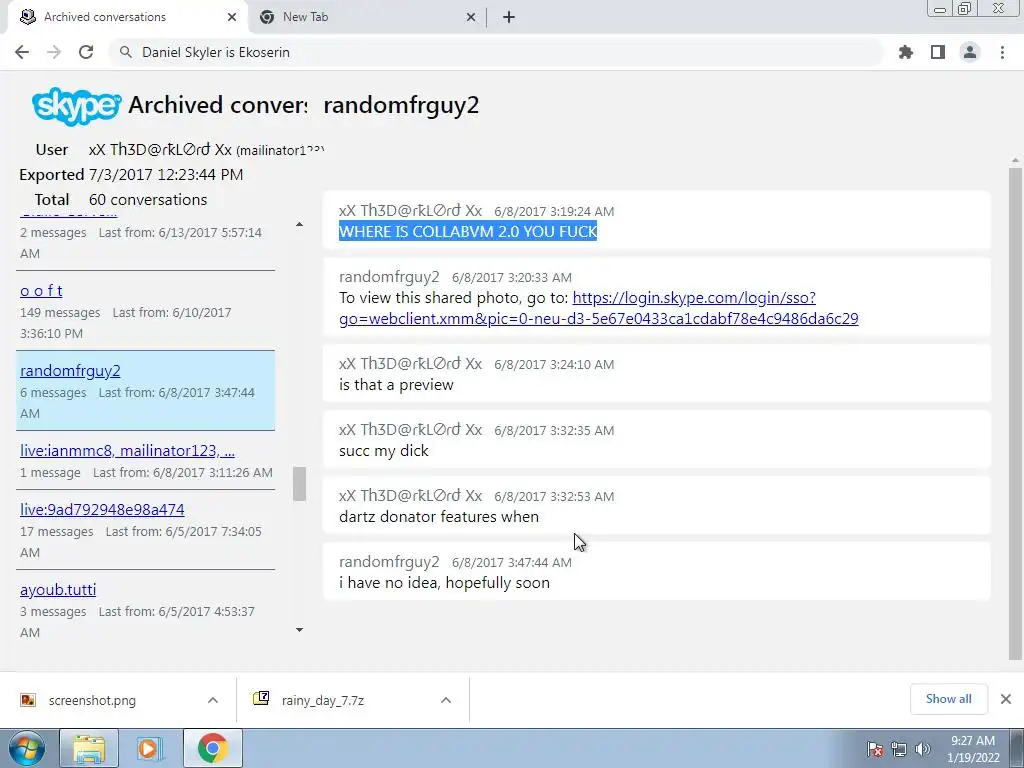Open downloaded screenshot.png file
The height and width of the screenshot is (768, 1024).
pos(91,700)
